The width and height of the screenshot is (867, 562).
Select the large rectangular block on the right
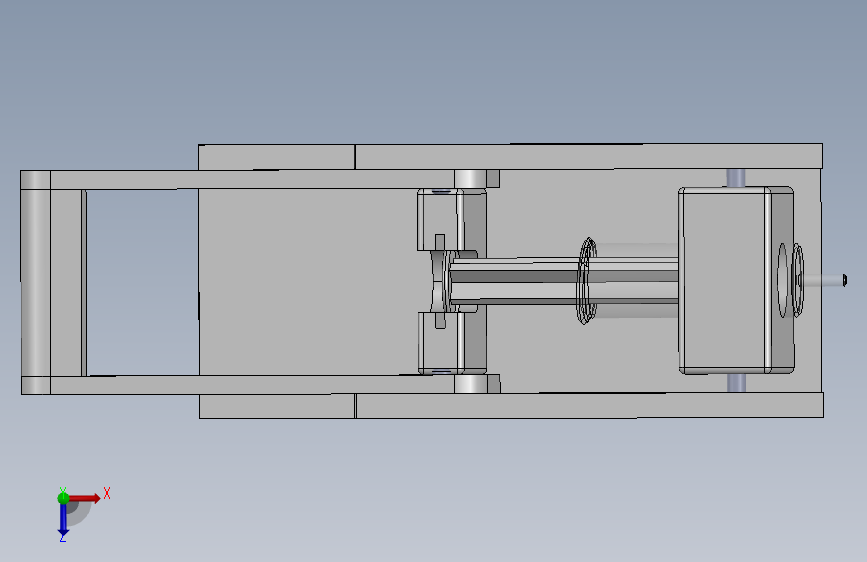(736, 280)
